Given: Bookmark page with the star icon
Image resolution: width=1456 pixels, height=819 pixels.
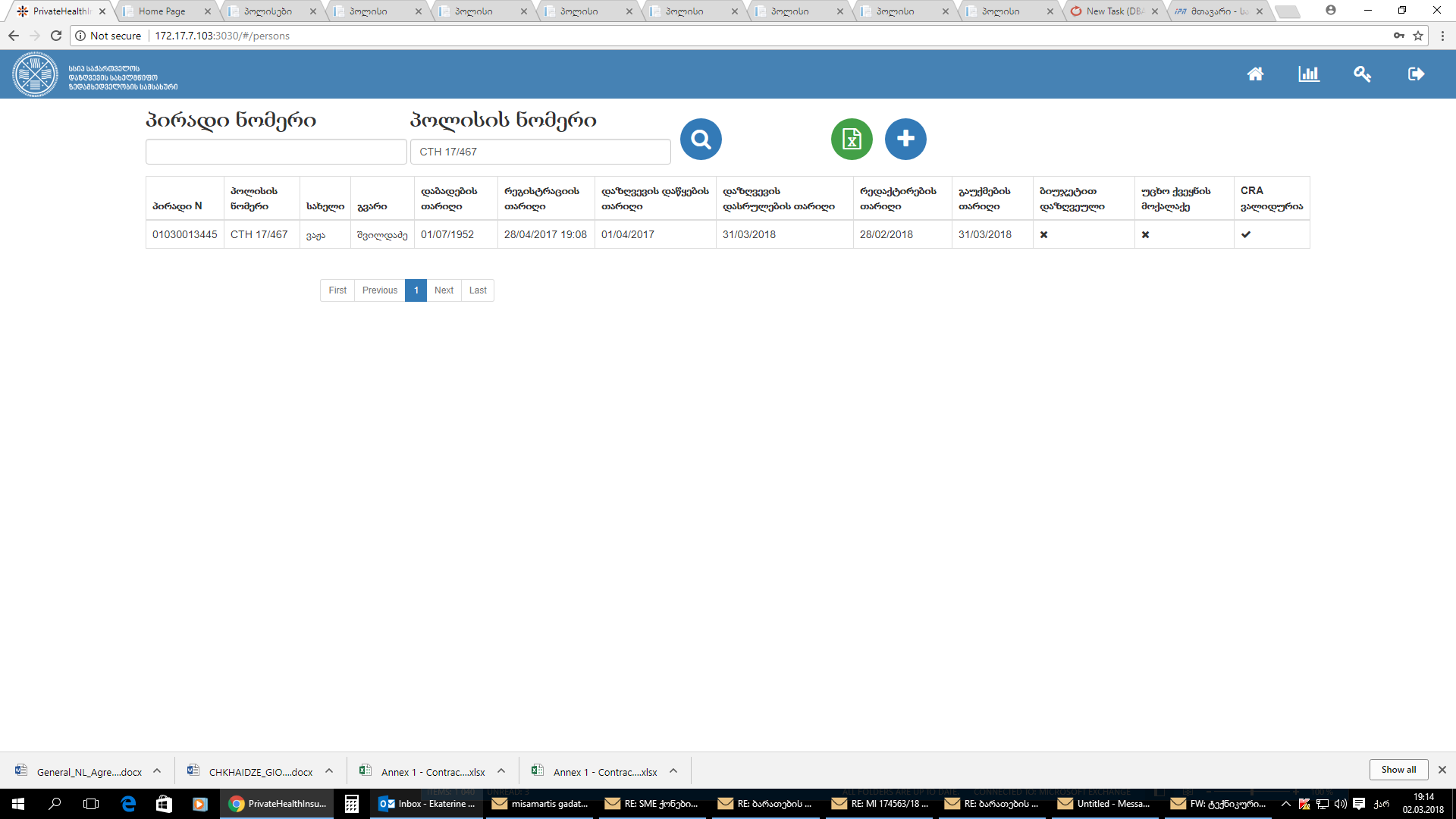Looking at the screenshot, I should coord(1418,36).
